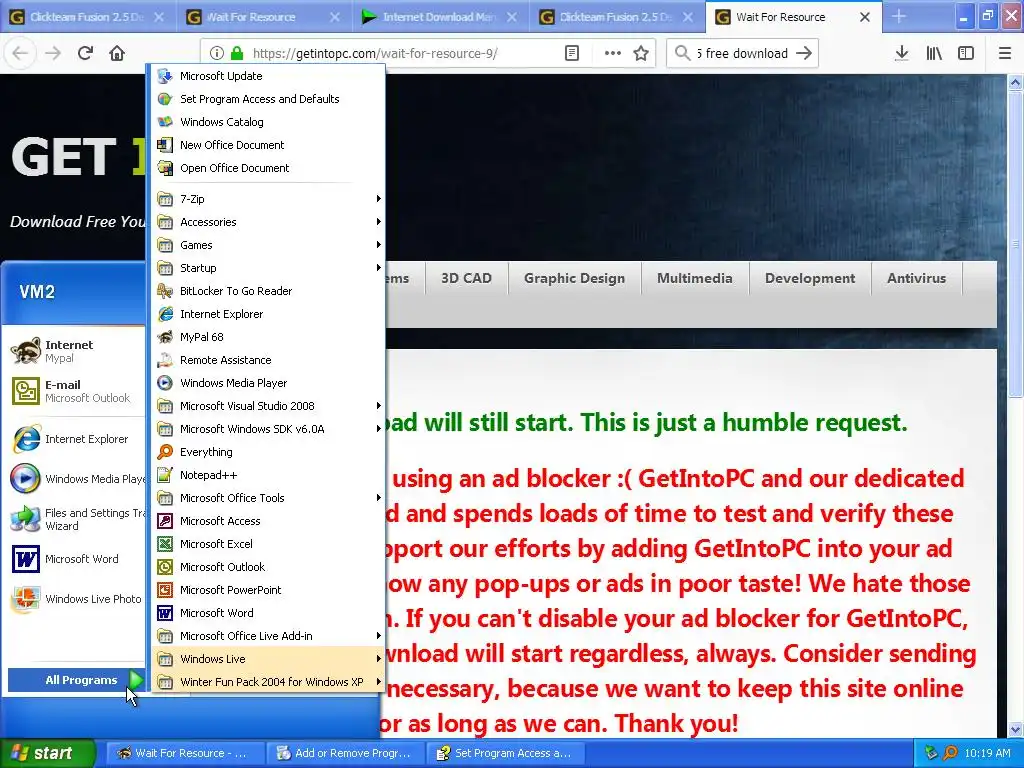Viewport: 1024px width, 768px height.
Task: Click the New Office Document icon
Action: 165,145
